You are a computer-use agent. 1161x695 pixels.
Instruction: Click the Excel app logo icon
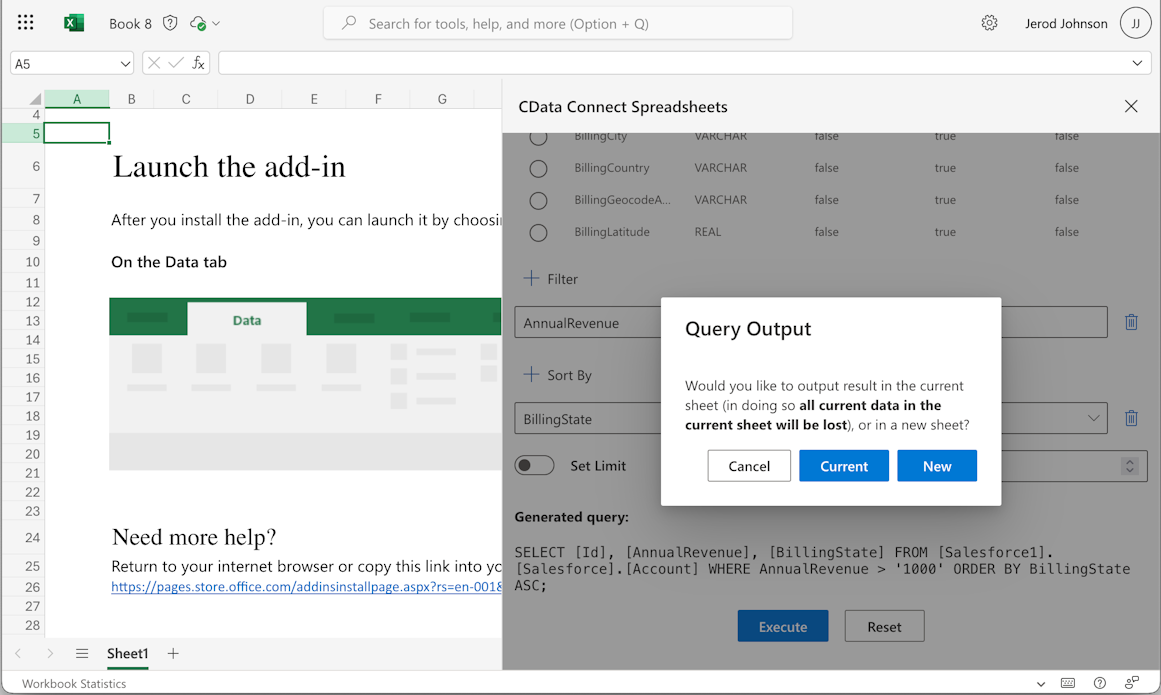(x=74, y=23)
